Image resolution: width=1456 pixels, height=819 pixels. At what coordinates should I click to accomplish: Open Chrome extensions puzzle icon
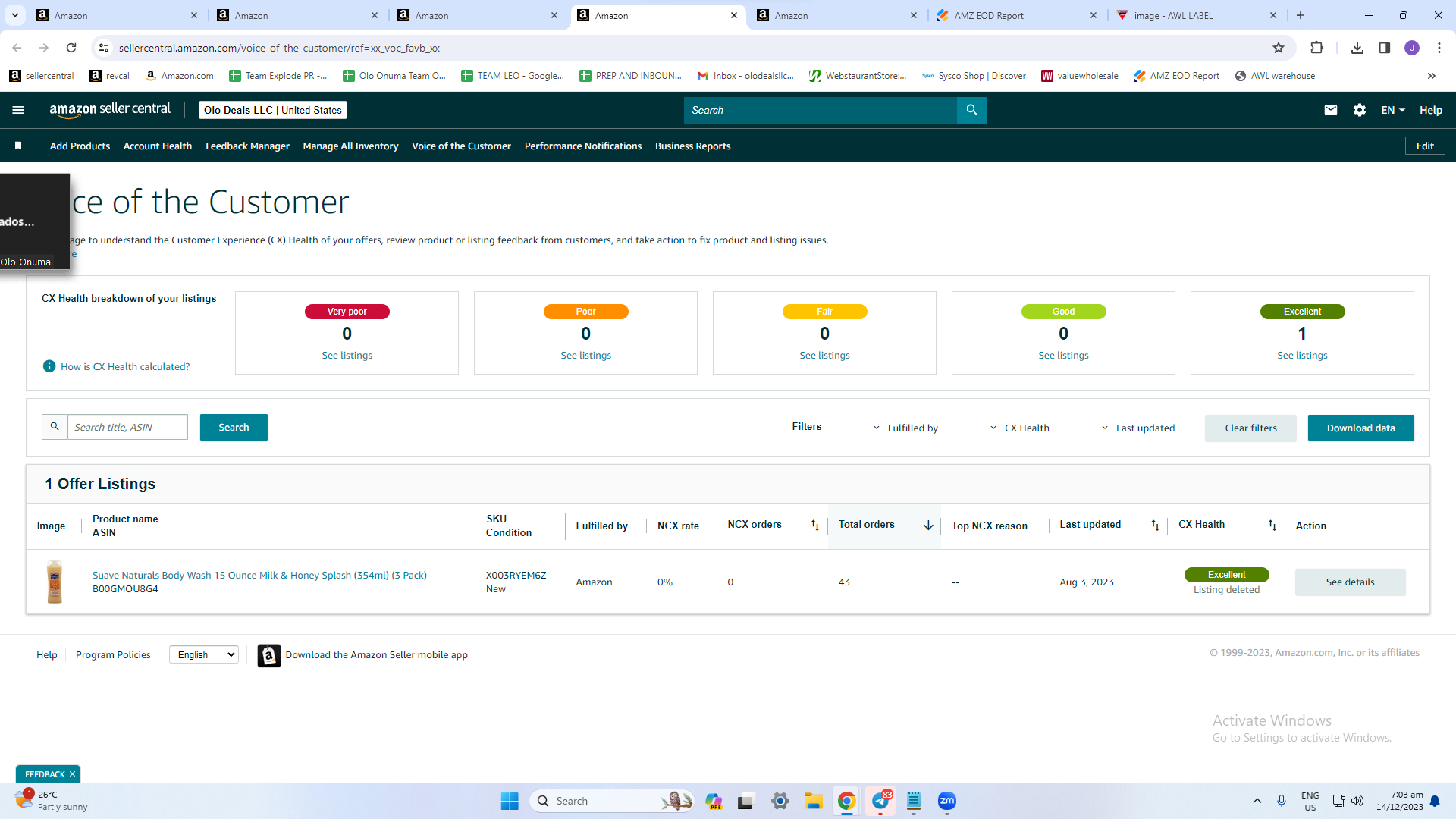click(x=1316, y=48)
